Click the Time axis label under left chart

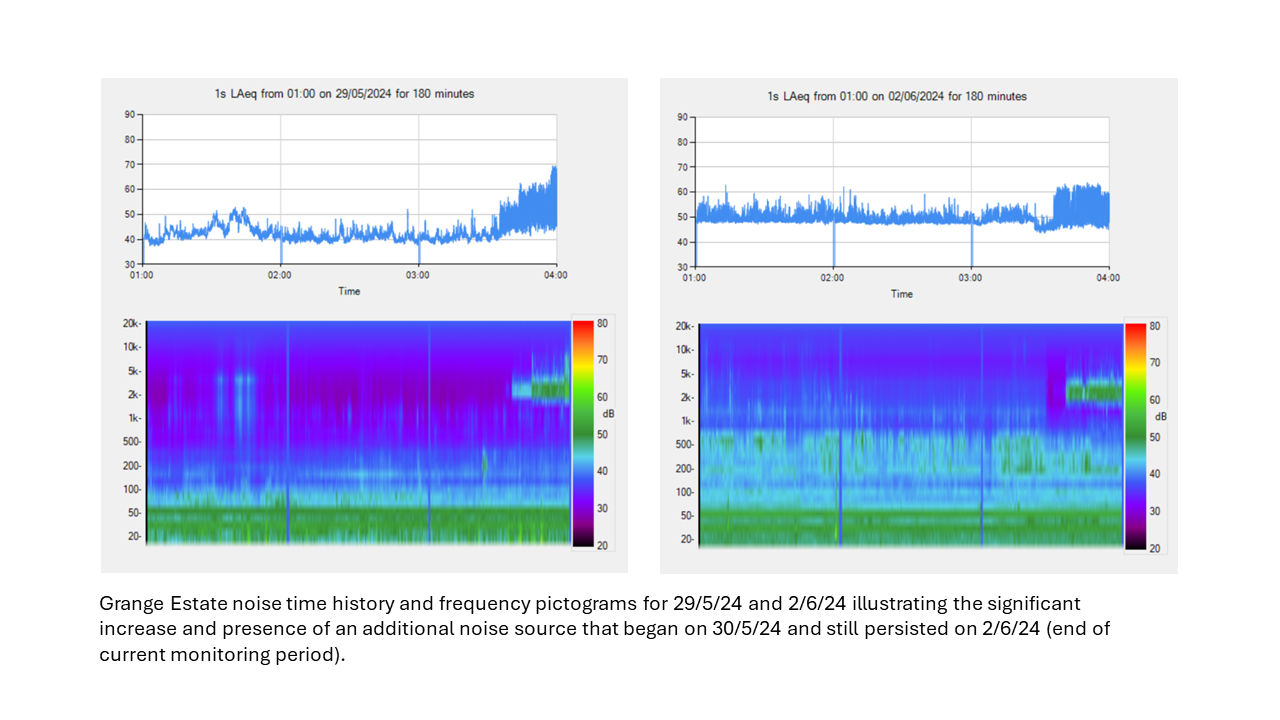349,292
